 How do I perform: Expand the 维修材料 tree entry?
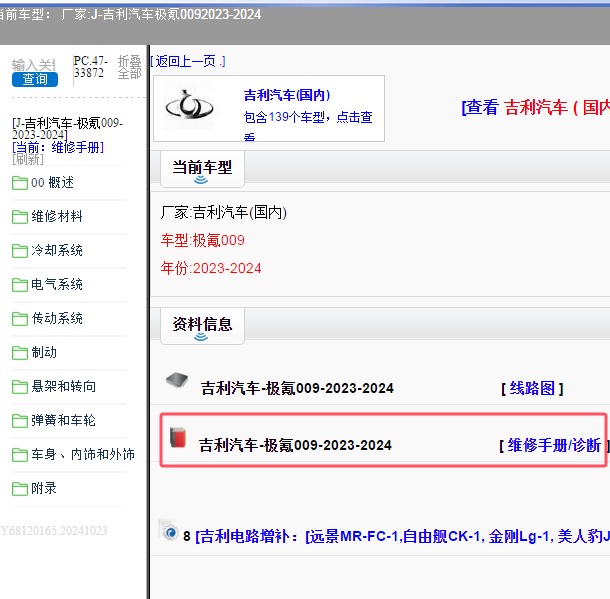tap(57, 216)
